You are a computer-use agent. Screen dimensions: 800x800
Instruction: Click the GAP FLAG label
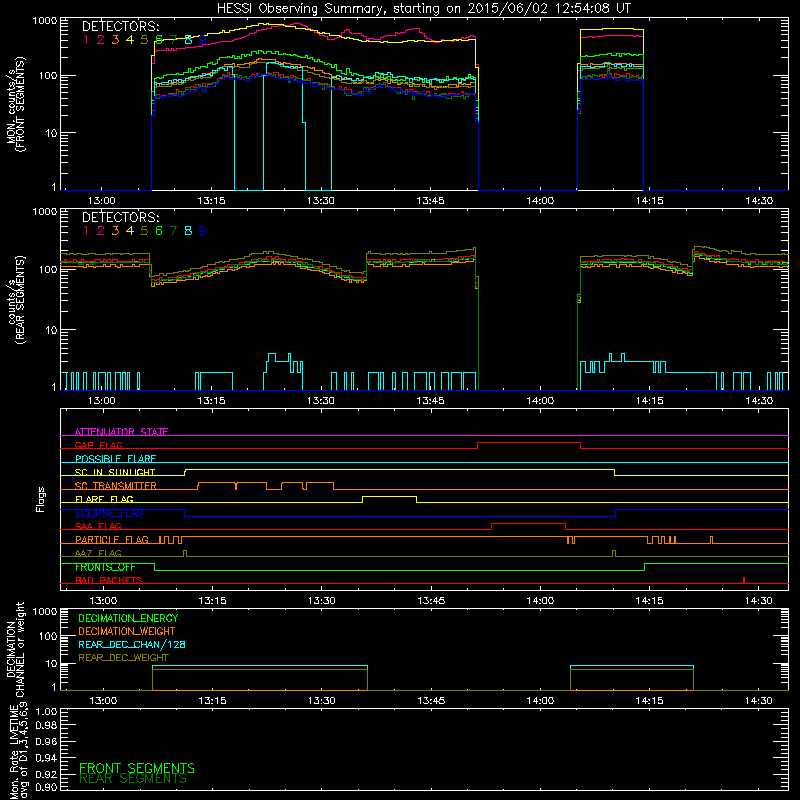click(x=98, y=445)
